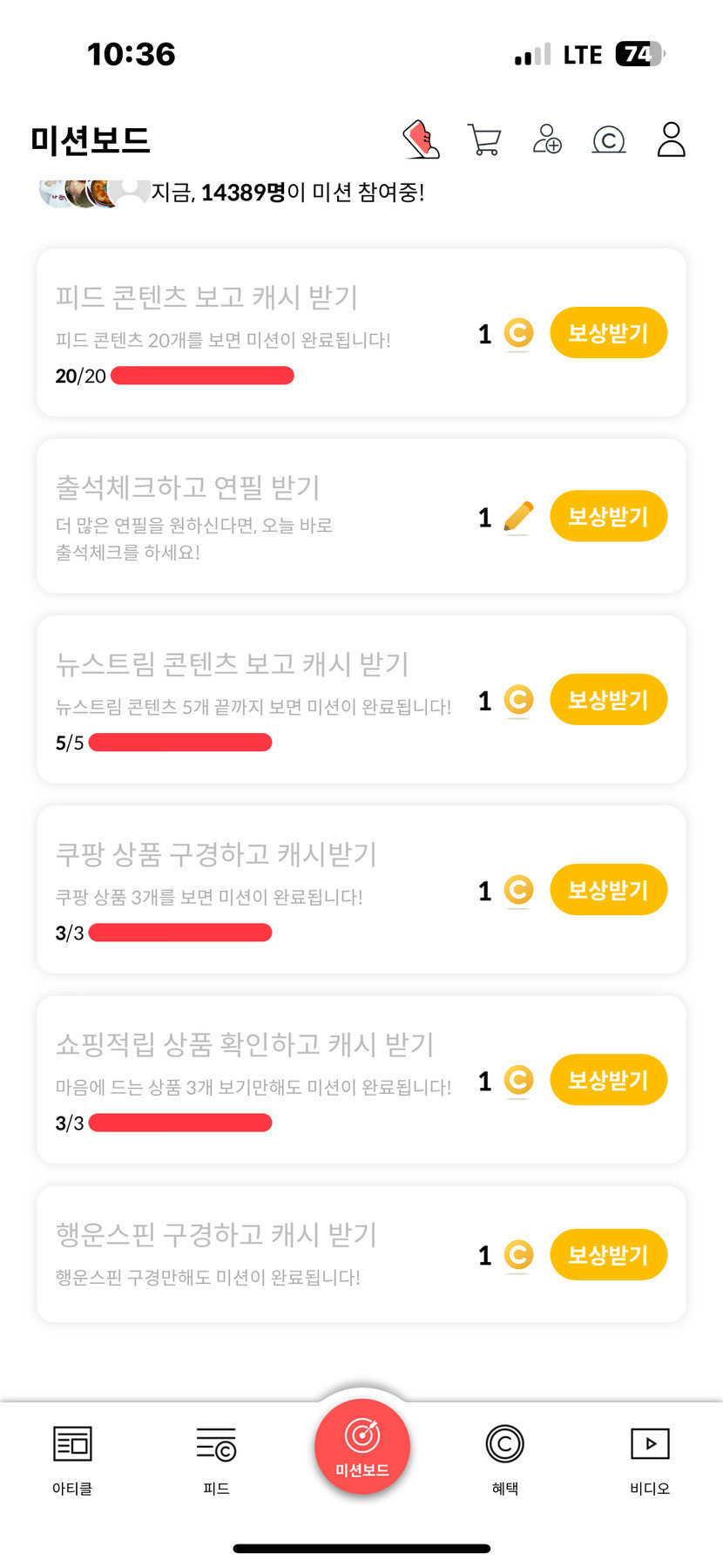Tap 보상받기 on 쿠팡 상품 mission
This screenshot has height=1568, width=723.
[608, 890]
